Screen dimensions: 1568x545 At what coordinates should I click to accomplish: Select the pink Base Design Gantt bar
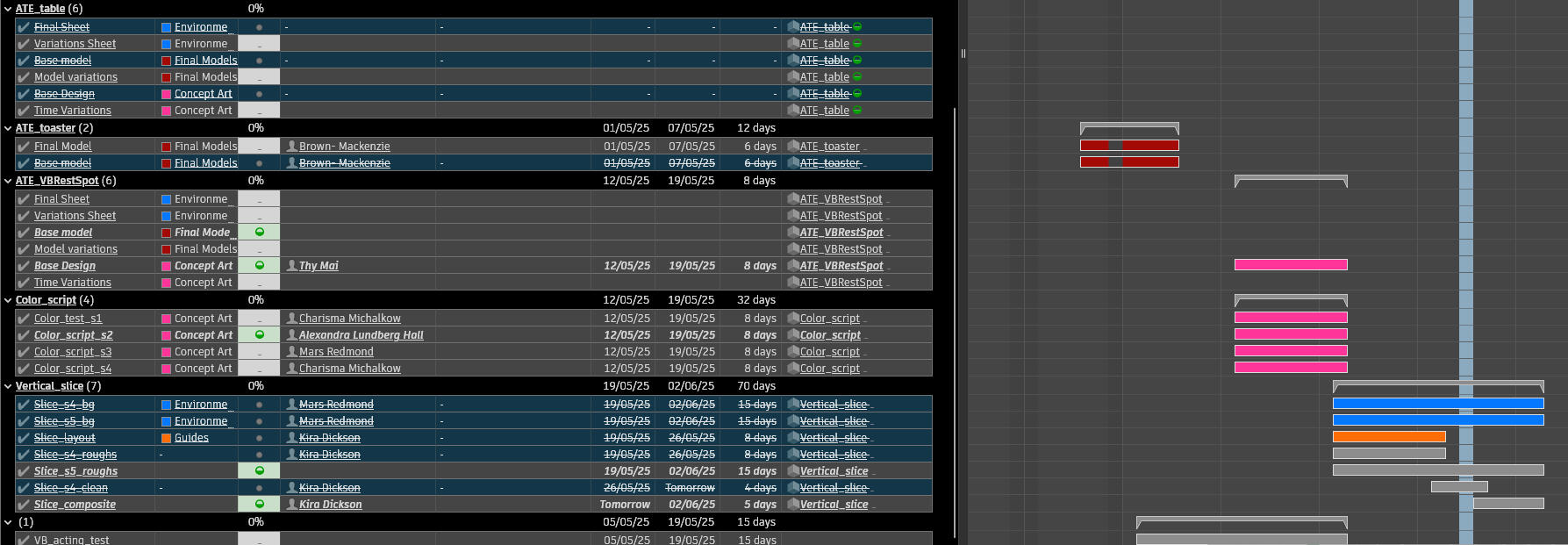[x=1291, y=265]
